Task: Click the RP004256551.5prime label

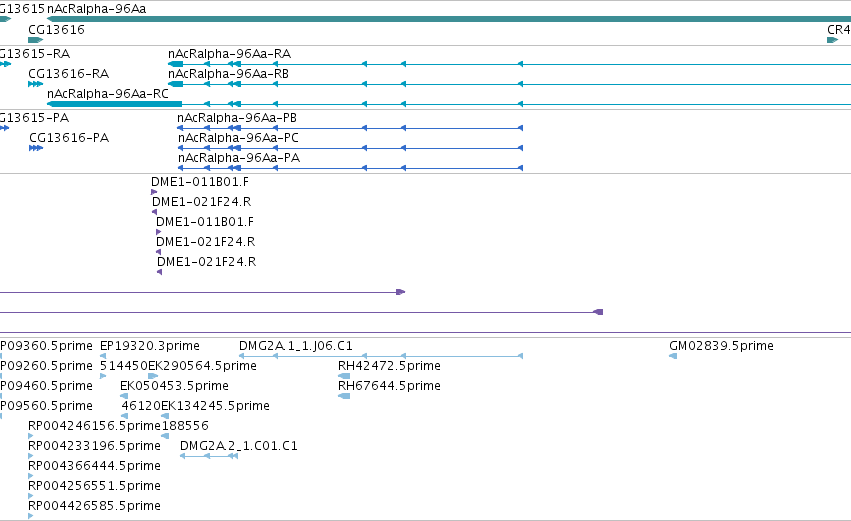Action: [94, 486]
